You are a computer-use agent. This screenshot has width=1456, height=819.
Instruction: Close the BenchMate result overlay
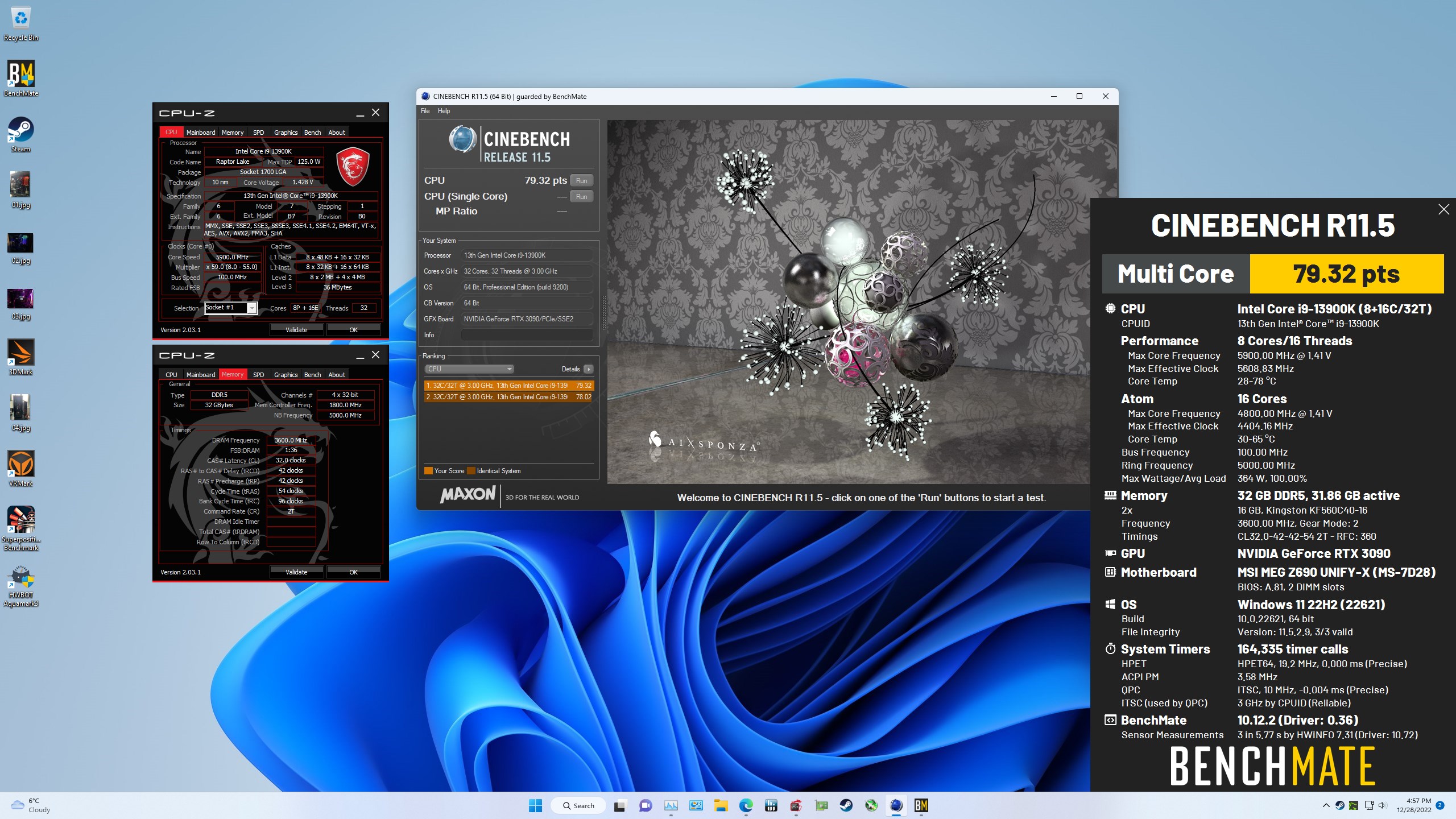point(1443,209)
